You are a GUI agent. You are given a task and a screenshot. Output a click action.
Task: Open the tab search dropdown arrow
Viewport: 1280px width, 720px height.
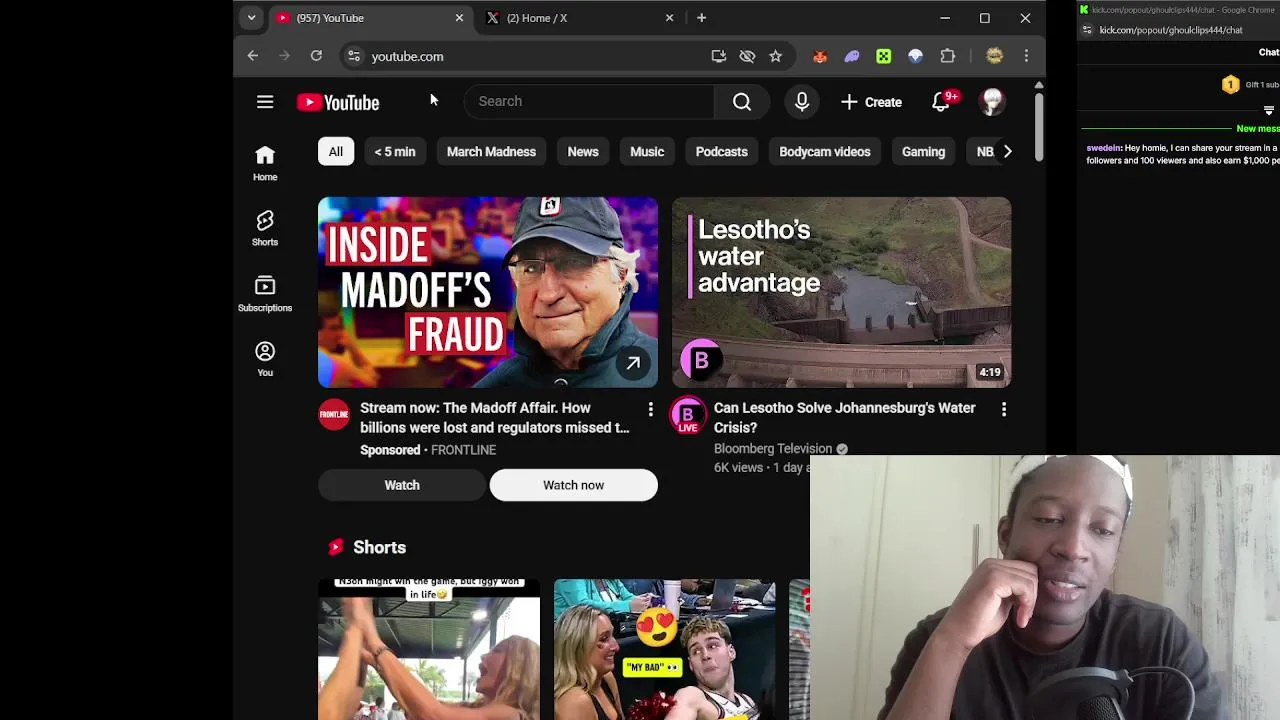[251, 17]
